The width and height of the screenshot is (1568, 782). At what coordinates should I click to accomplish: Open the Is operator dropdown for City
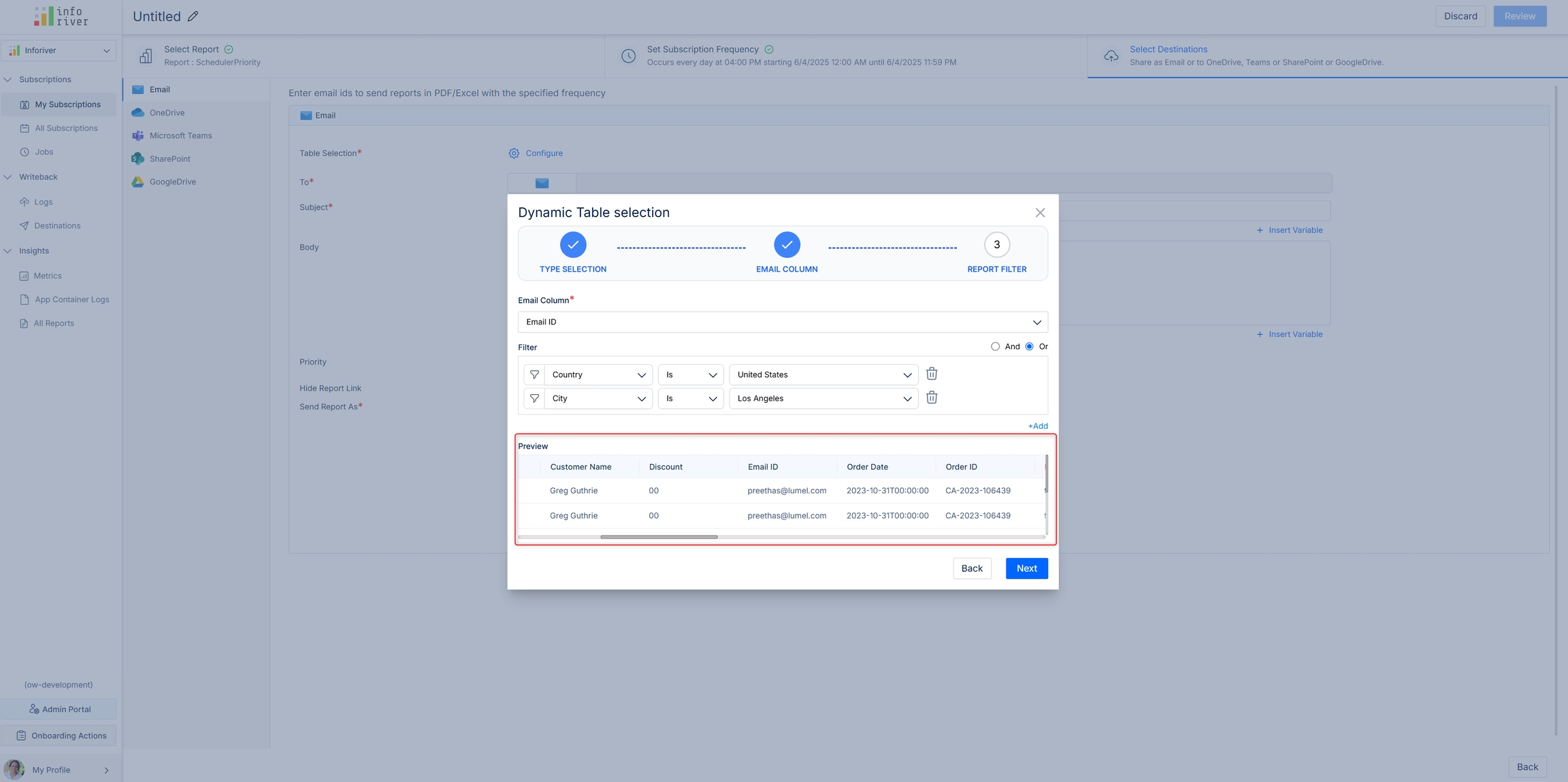pyautogui.click(x=690, y=398)
